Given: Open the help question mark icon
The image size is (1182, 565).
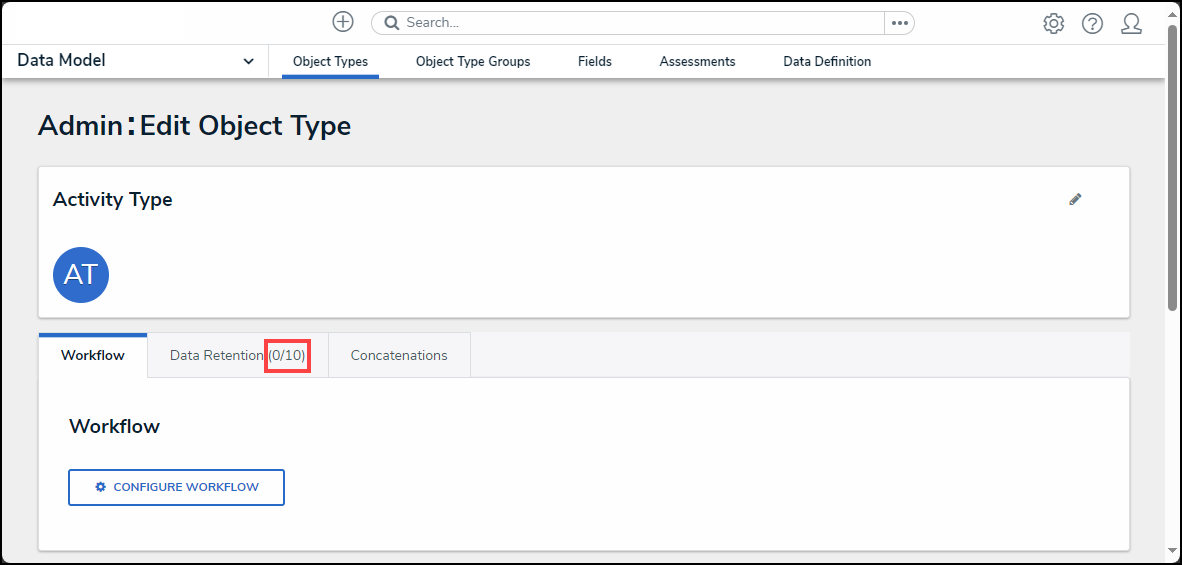Looking at the screenshot, I should [1092, 23].
